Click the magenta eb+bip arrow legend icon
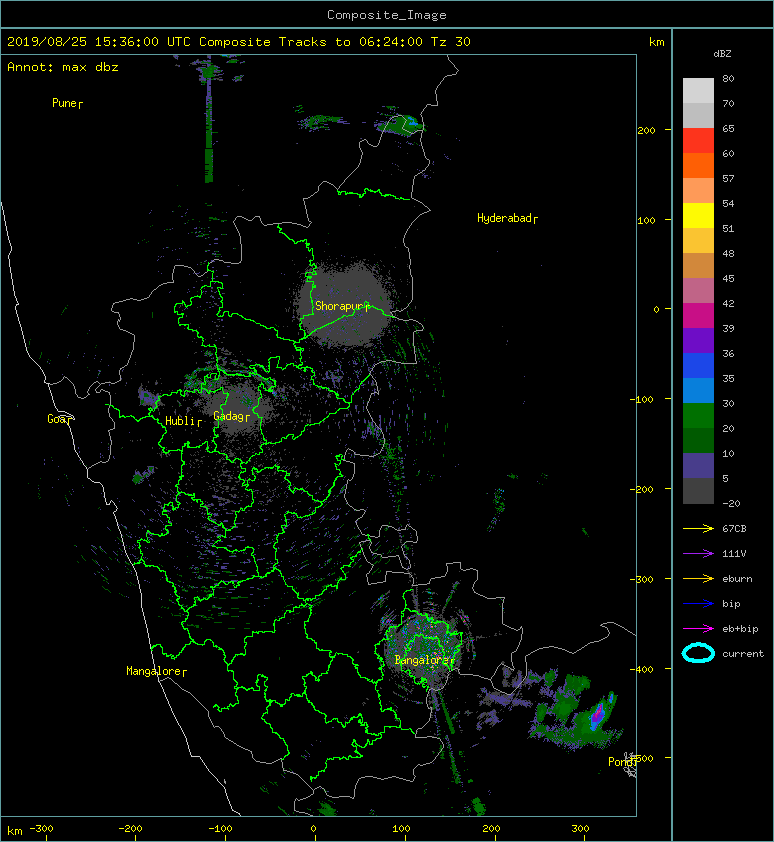Image resolution: width=774 pixels, height=842 pixels. tap(698, 629)
